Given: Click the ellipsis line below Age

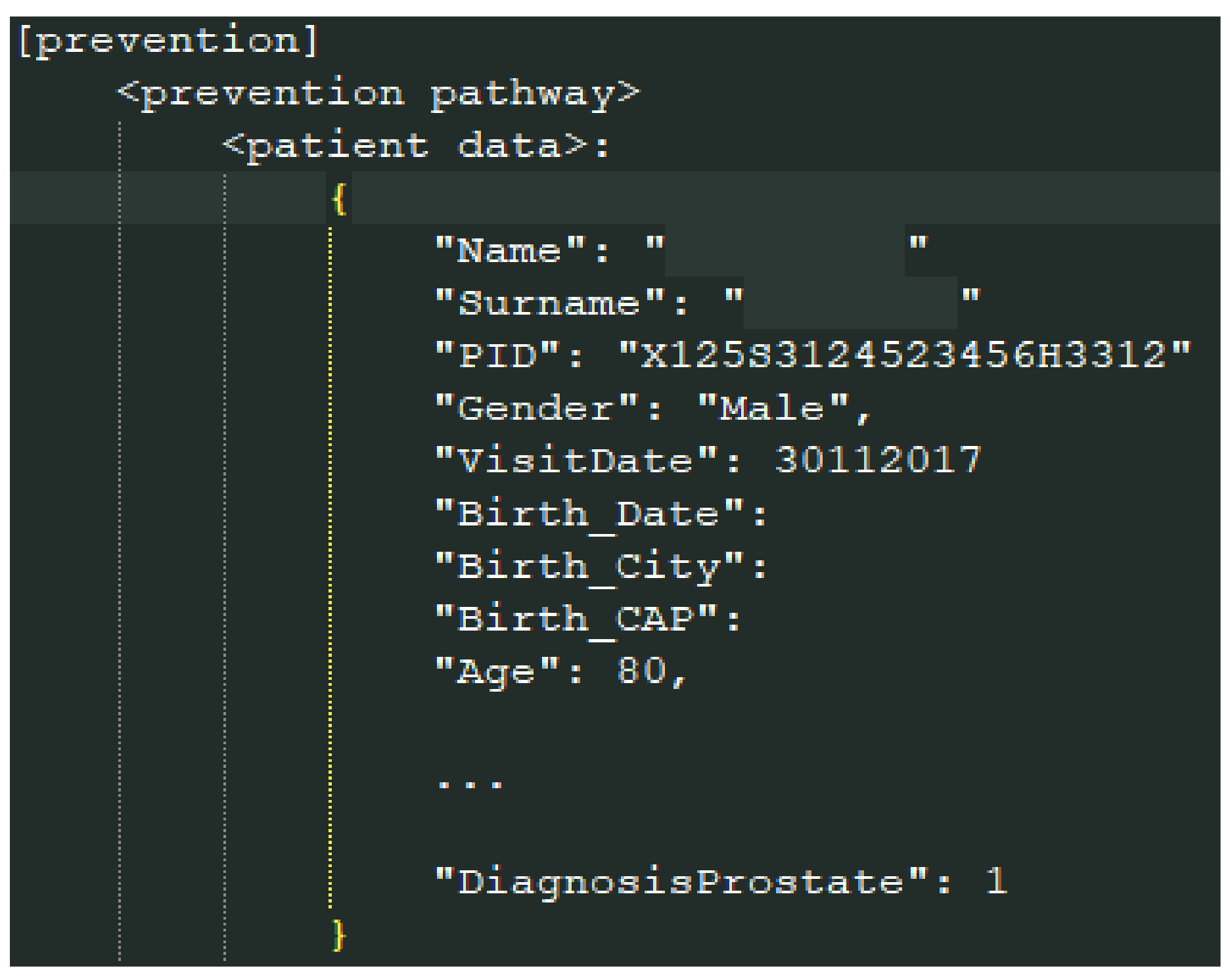Looking at the screenshot, I should [x=470, y=783].
